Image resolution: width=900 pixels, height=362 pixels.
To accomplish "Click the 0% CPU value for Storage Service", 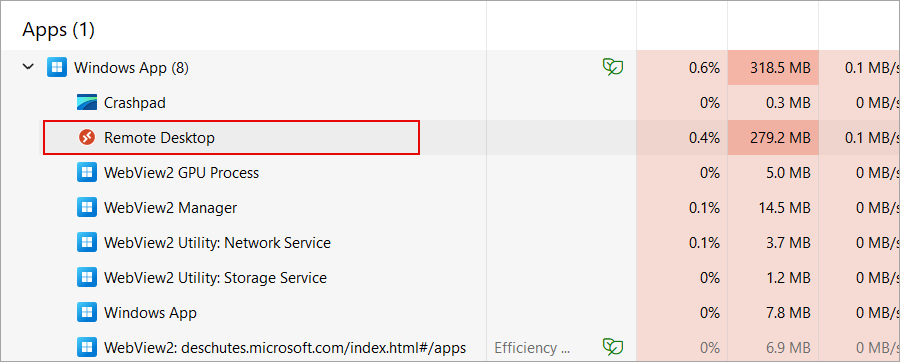I will 710,278.
